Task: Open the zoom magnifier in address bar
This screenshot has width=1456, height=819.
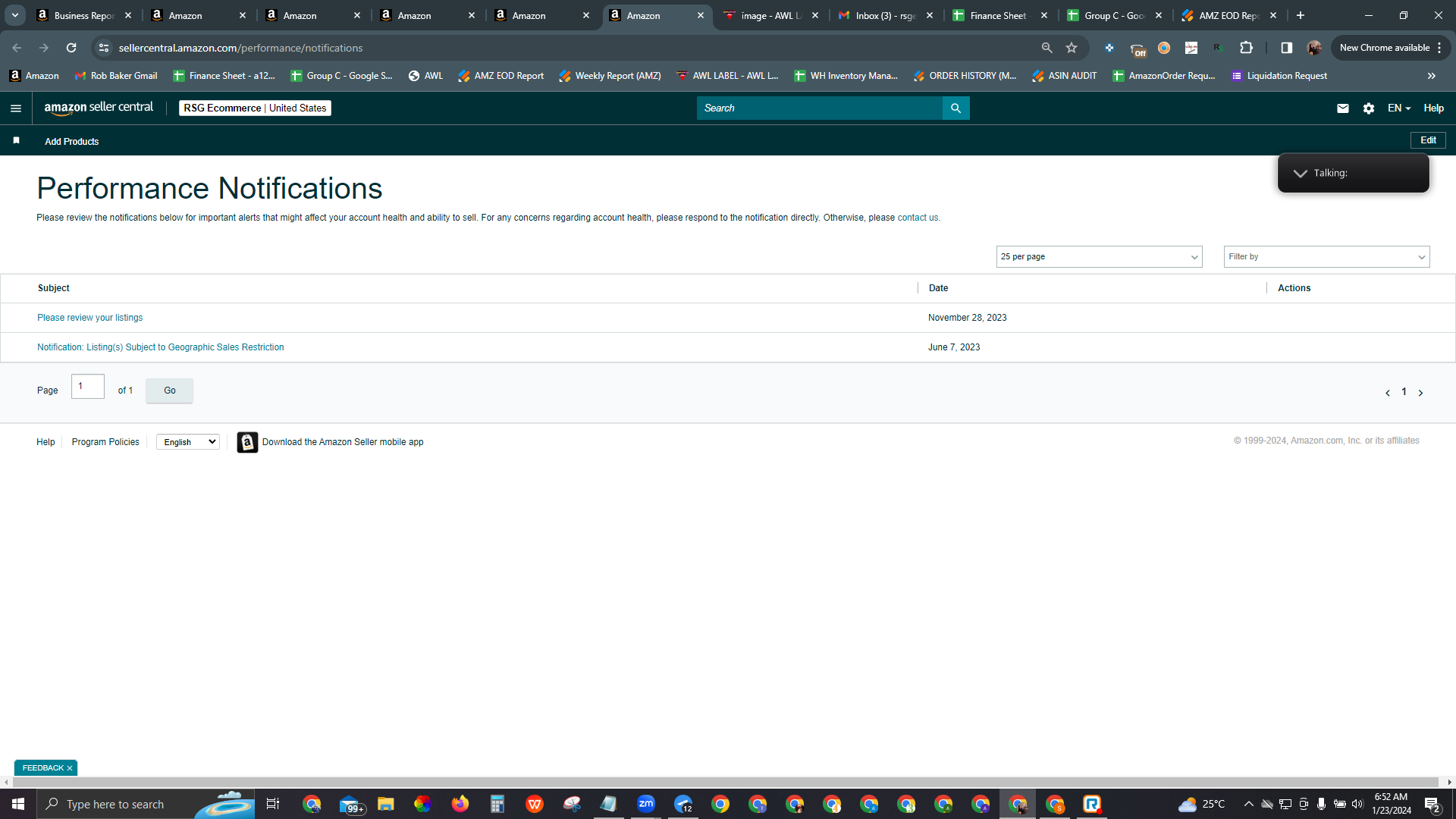Action: 1046,48
